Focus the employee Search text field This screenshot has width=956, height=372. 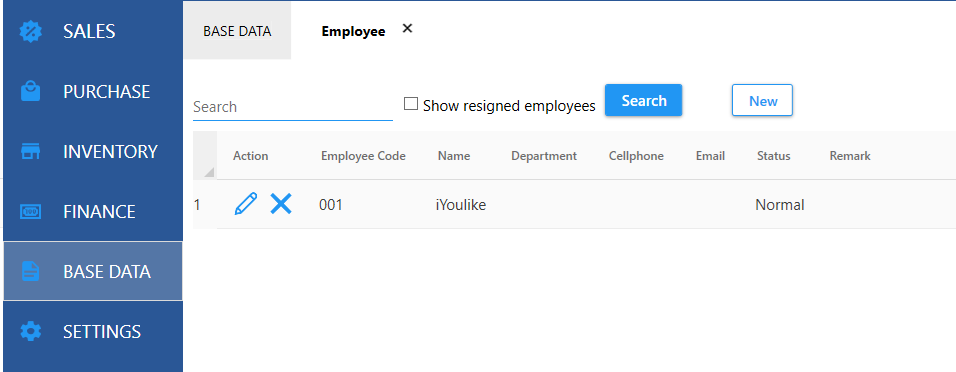(293, 107)
